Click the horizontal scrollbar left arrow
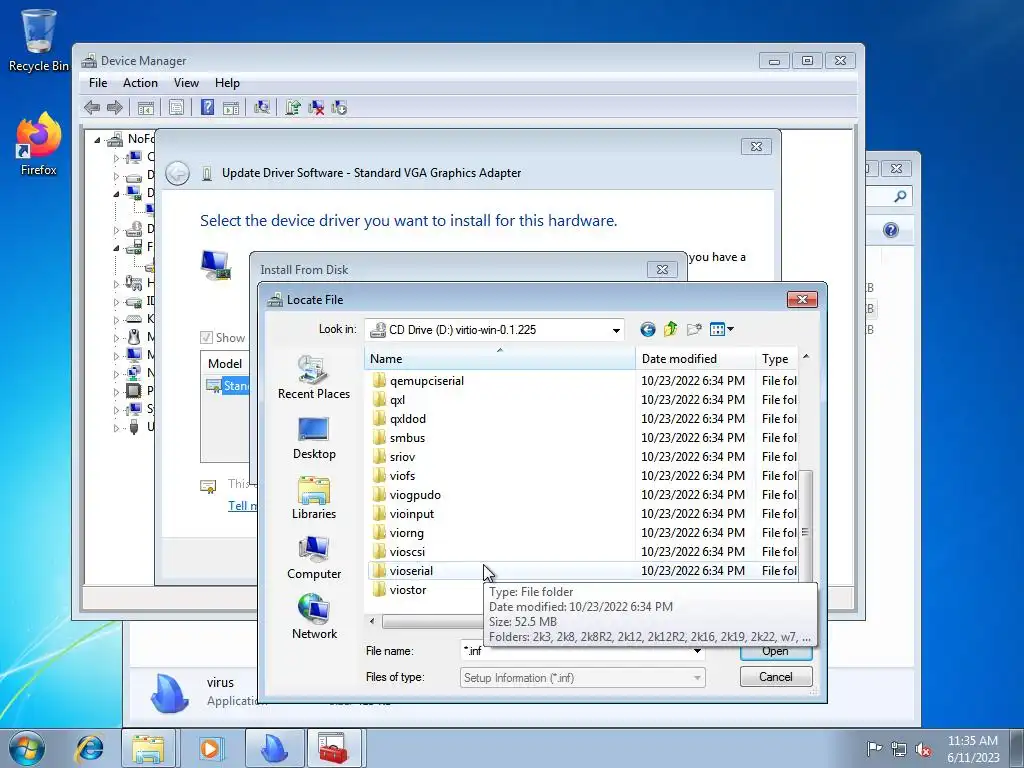 click(372, 621)
